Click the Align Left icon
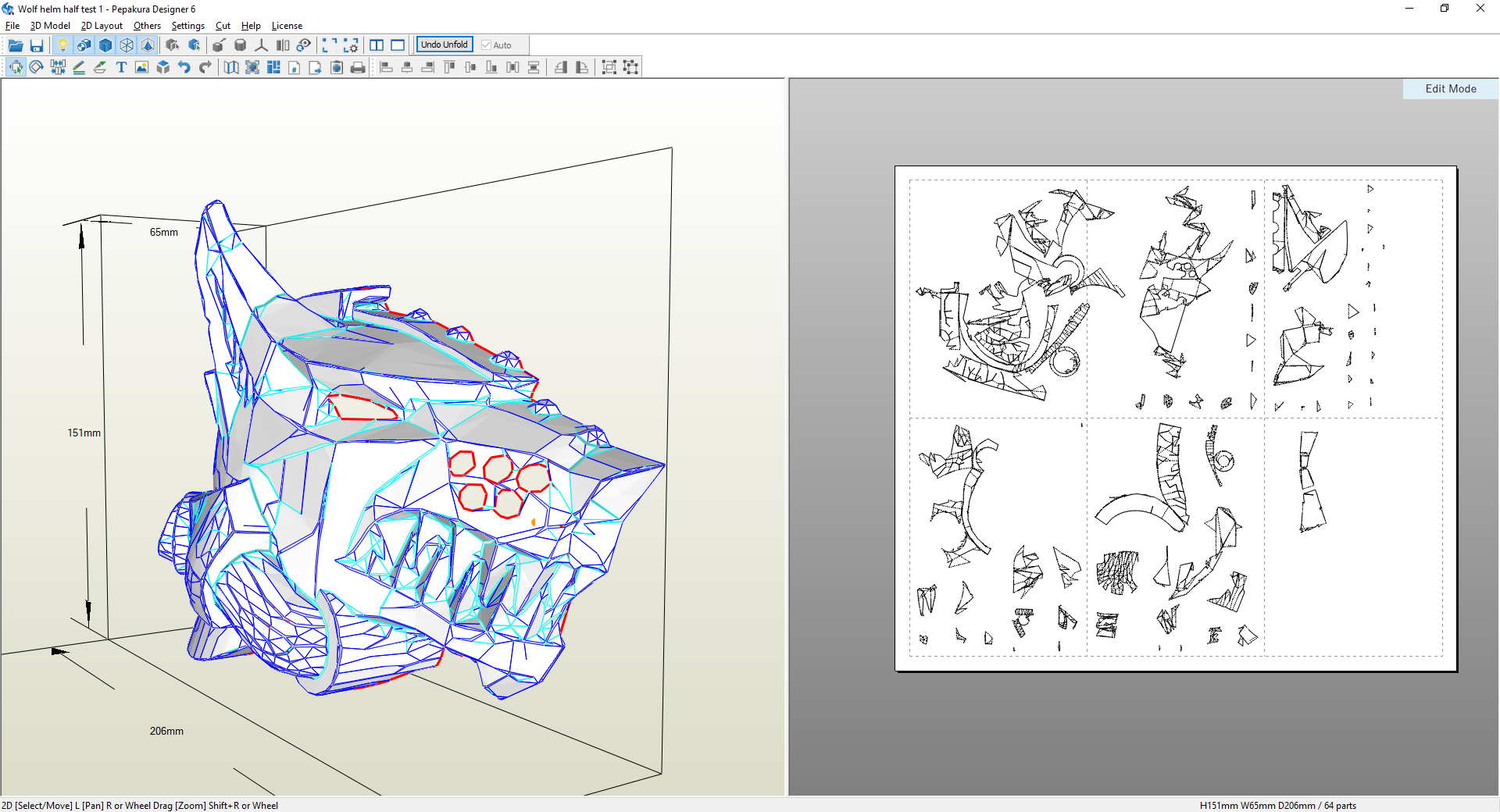The image size is (1500, 812). tap(386, 68)
